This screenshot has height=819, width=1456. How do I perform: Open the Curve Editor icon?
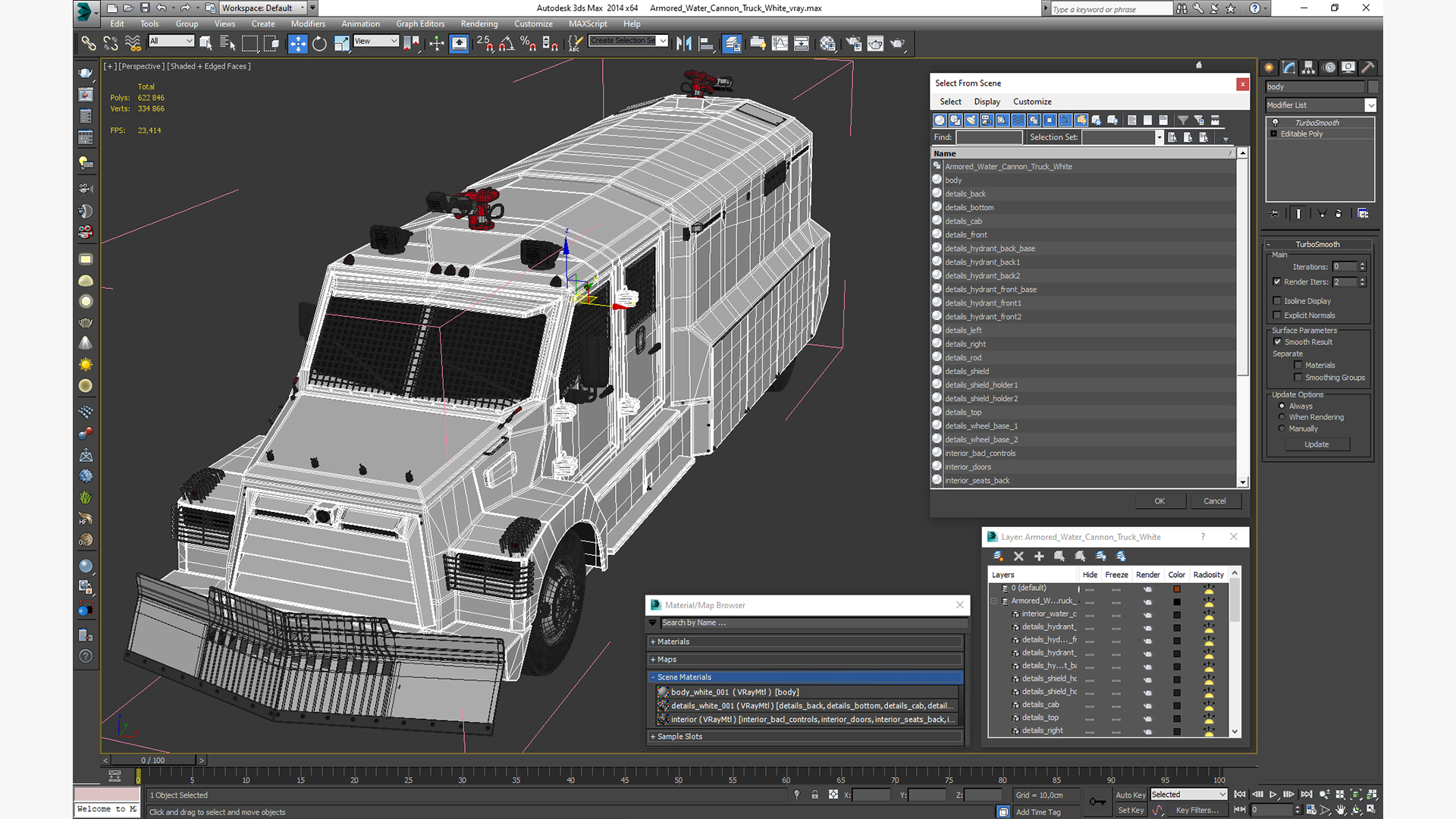(780, 44)
